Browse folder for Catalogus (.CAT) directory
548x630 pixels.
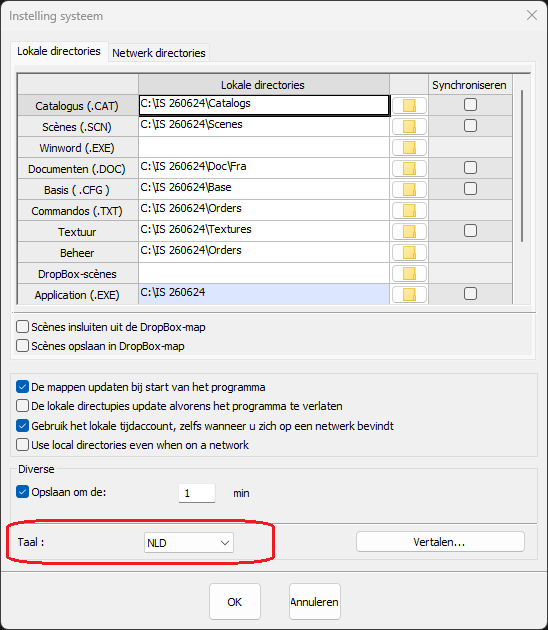pyautogui.click(x=409, y=106)
